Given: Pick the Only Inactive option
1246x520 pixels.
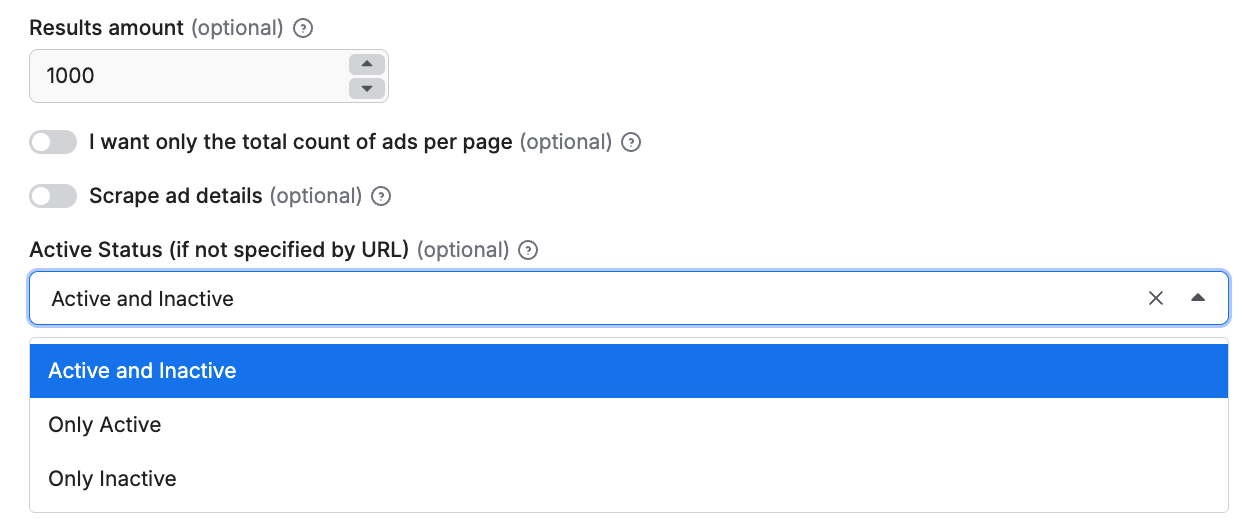Looking at the screenshot, I should [x=112, y=479].
